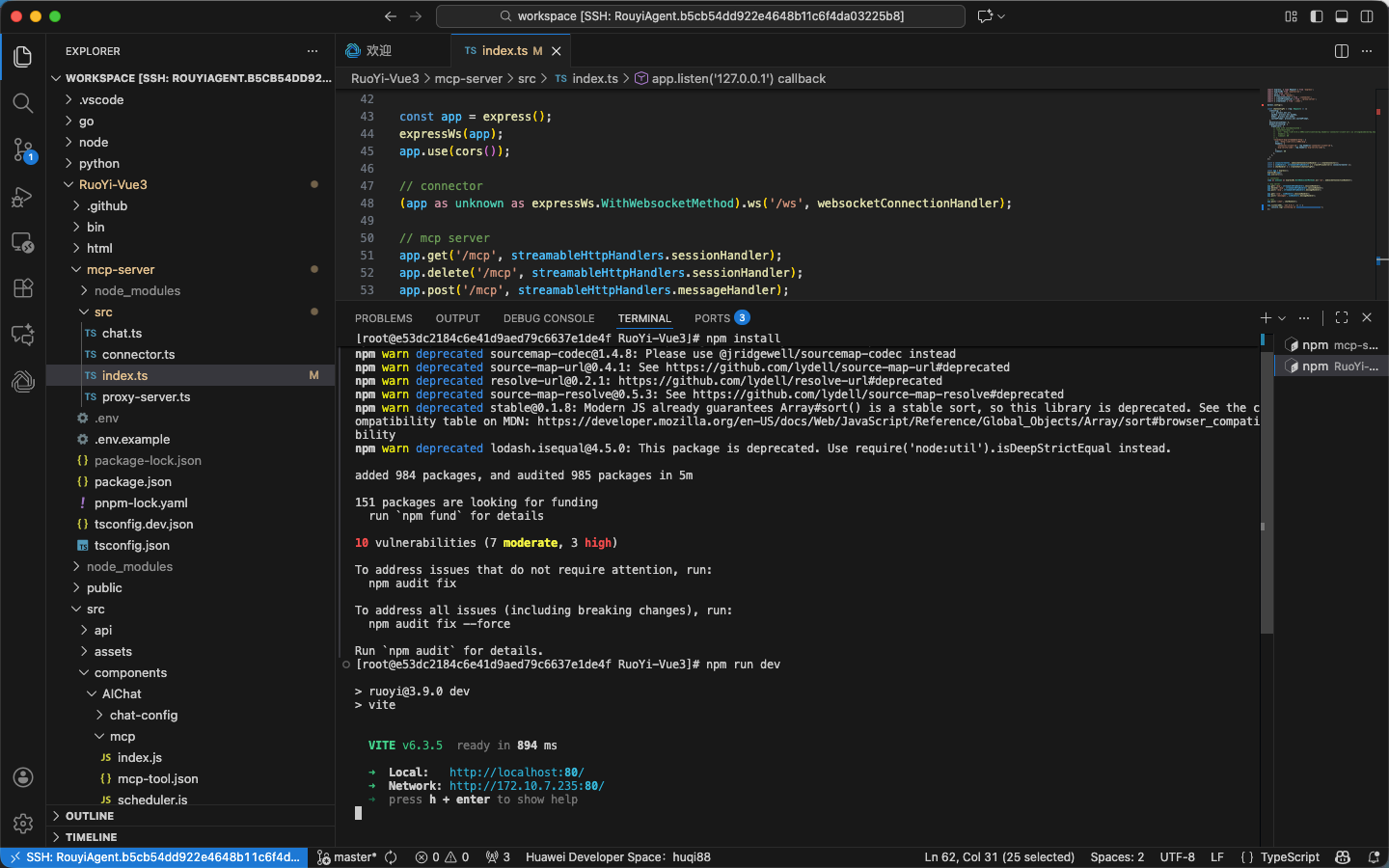Collapse the WORKSPACE root folder
Viewport: 1389px width, 868px height.
point(191,78)
